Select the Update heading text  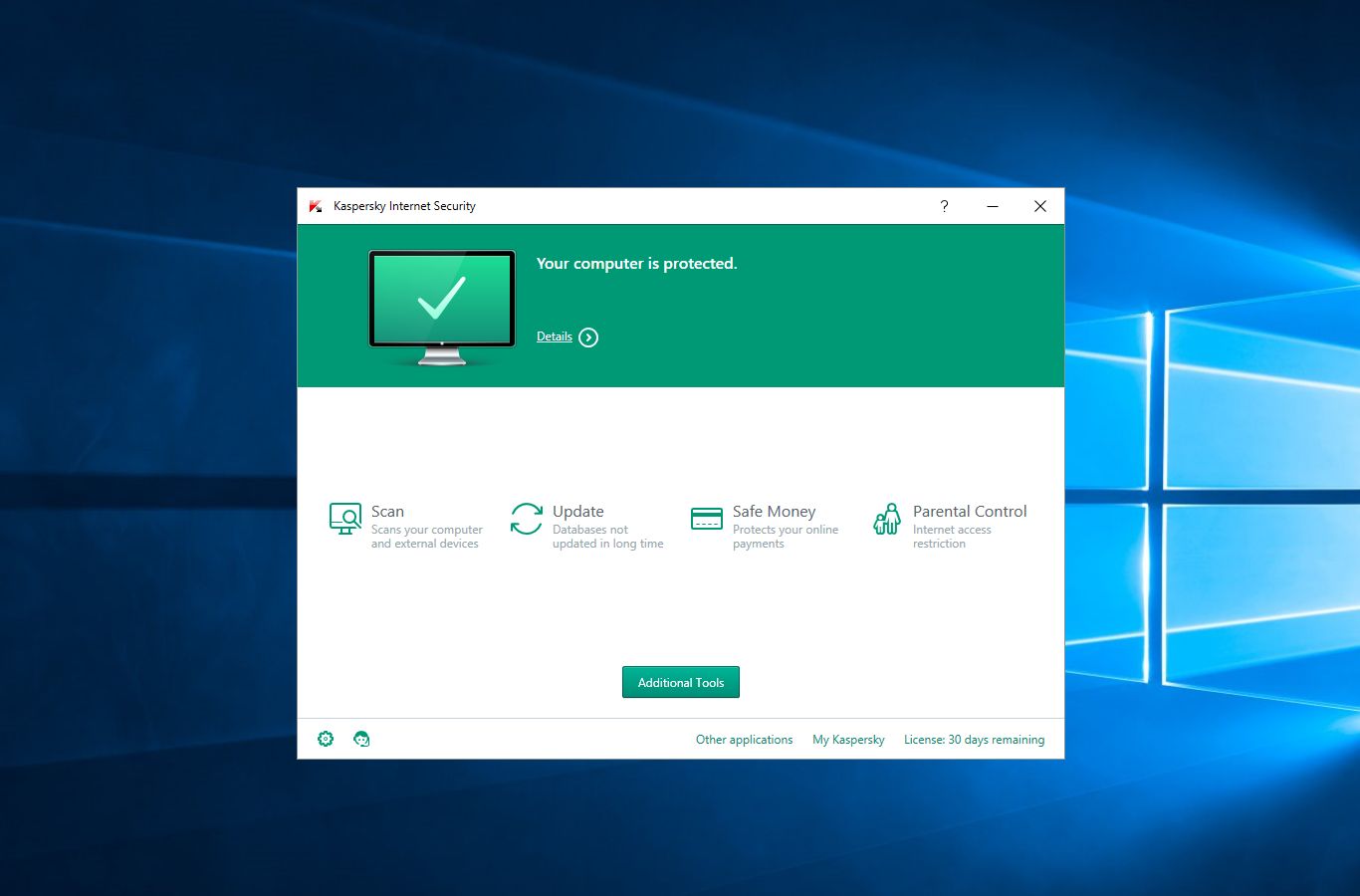(x=578, y=511)
